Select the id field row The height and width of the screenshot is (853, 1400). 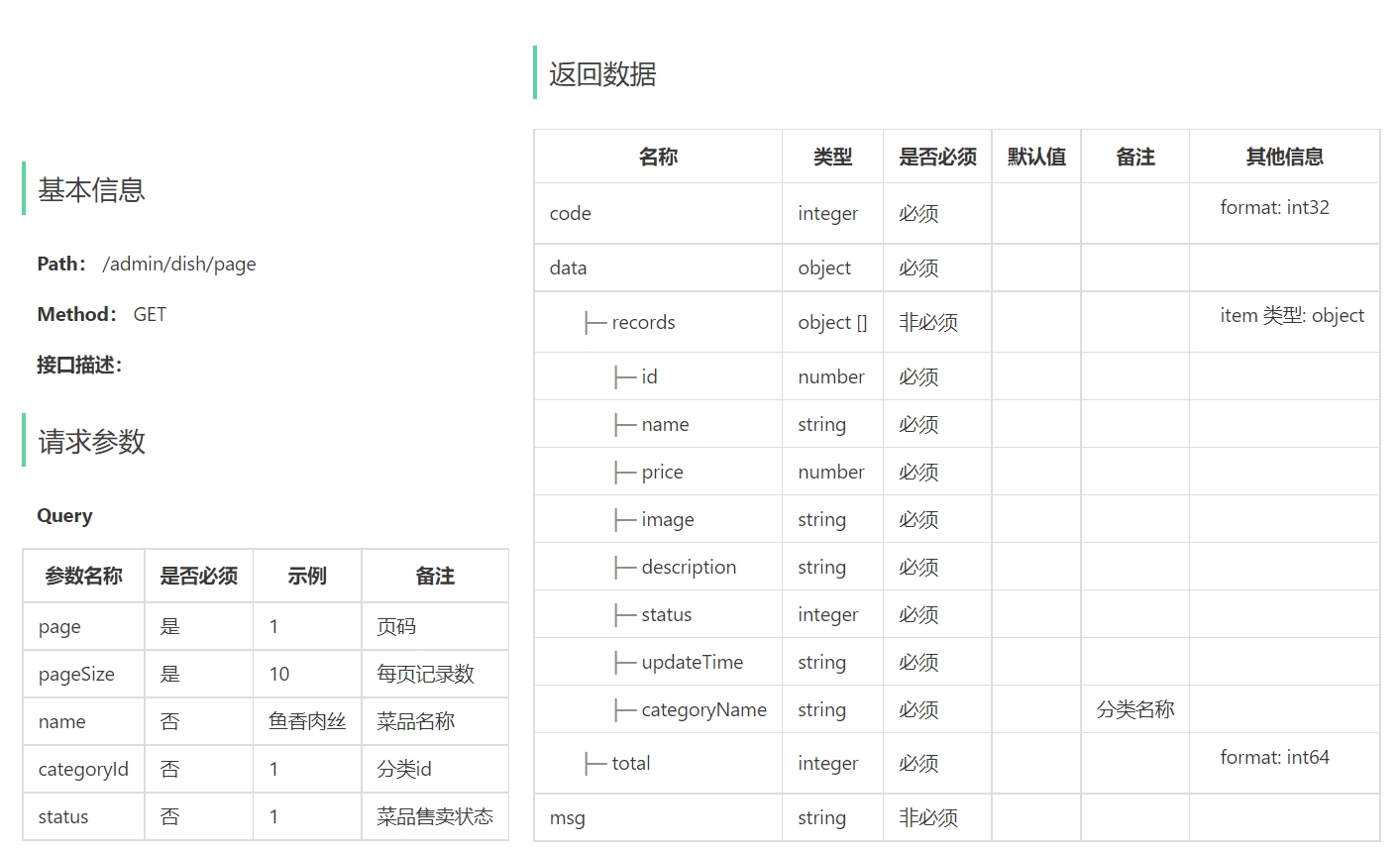click(x=956, y=376)
